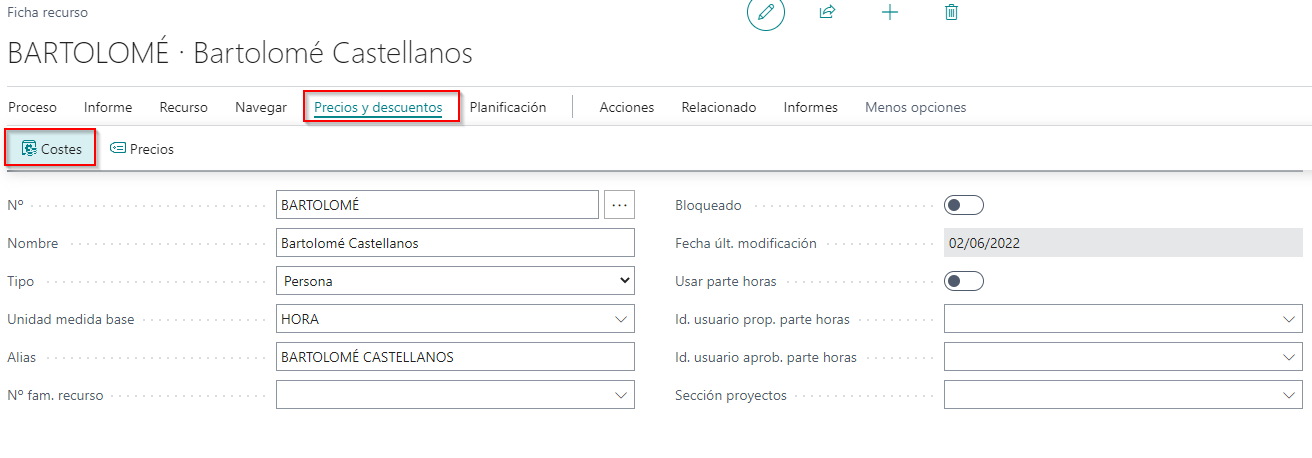
Task: Click Menos opciones link
Action: 916,107
